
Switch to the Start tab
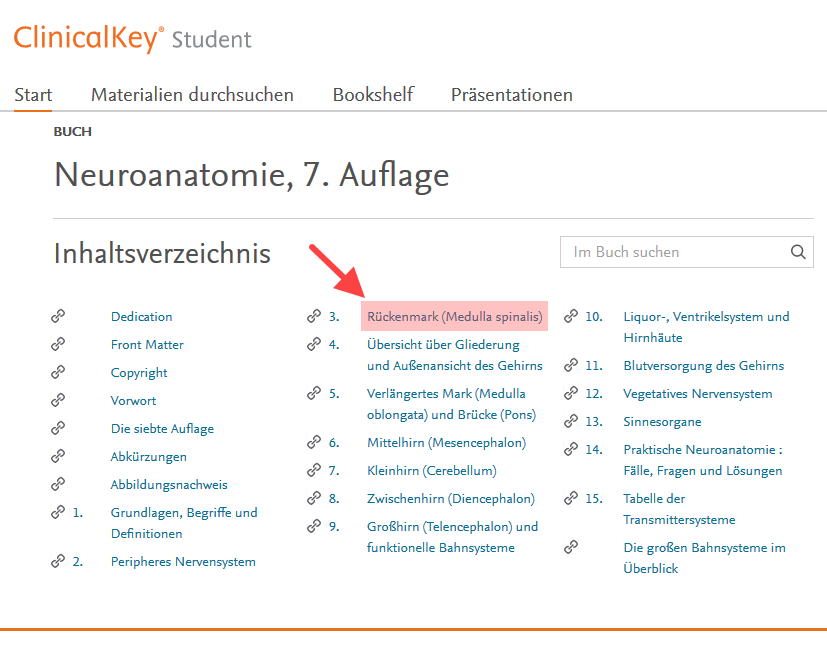(33, 95)
